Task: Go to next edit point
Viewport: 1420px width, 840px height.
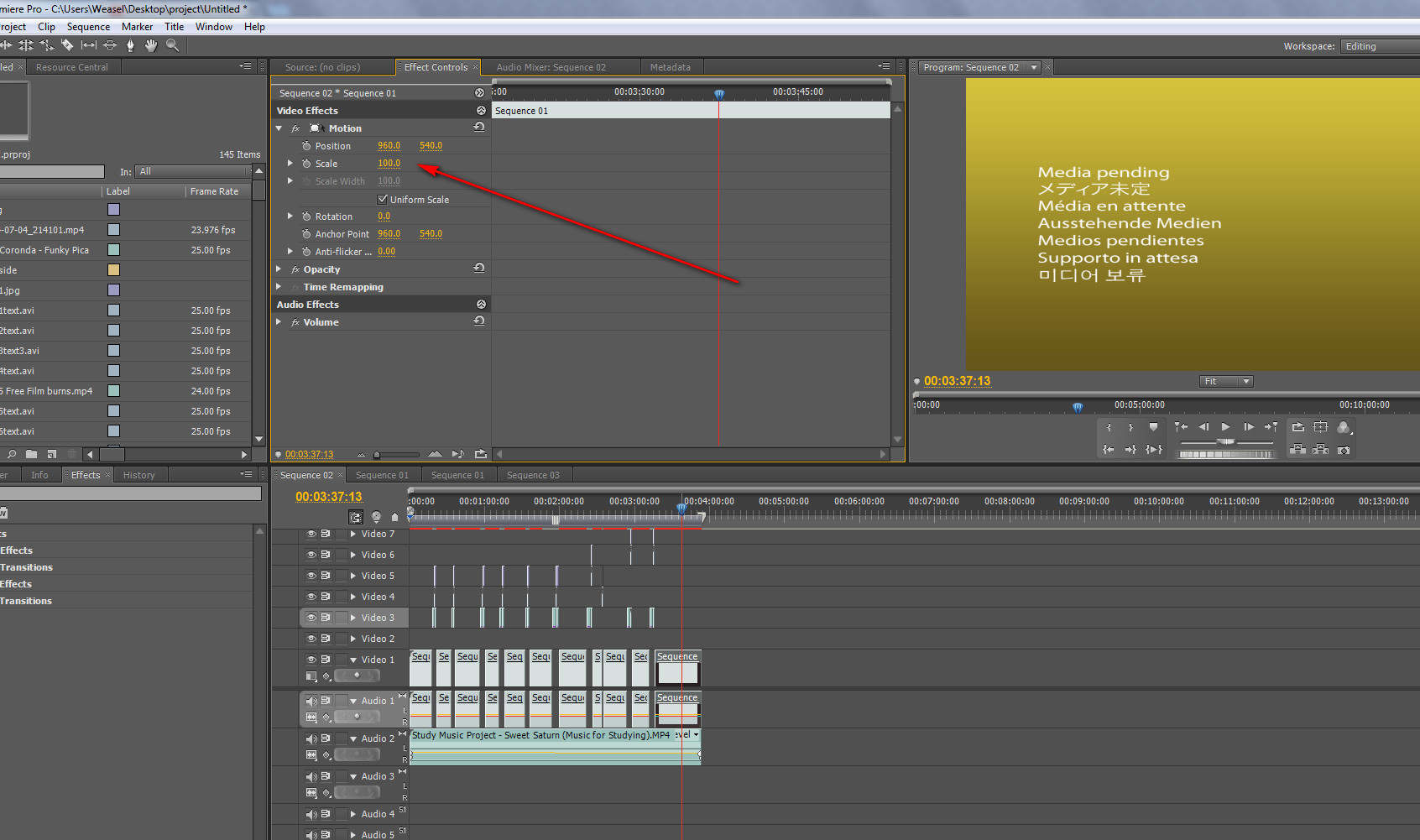Action: (1271, 427)
